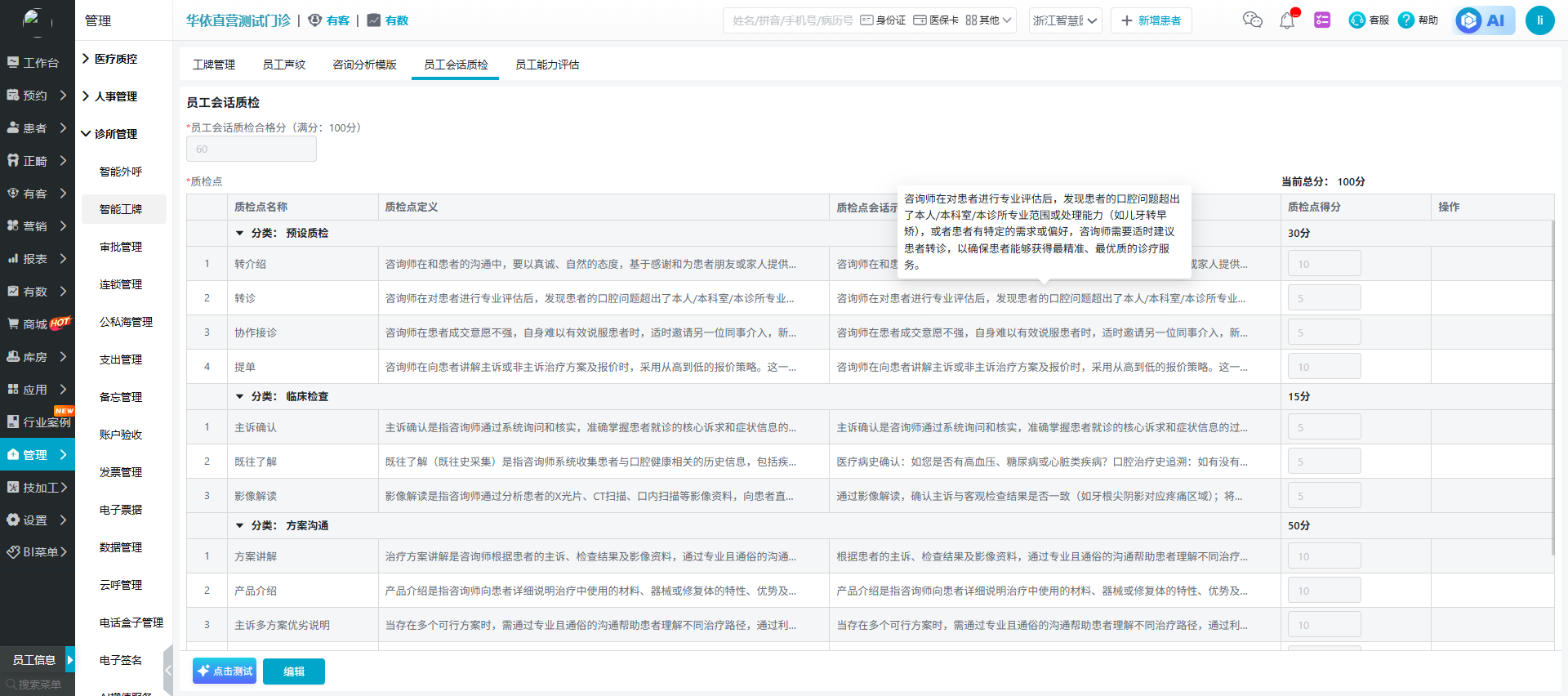Collapse the 方案沟通 category
This screenshot has height=696, width=1568.
(240, 526)
